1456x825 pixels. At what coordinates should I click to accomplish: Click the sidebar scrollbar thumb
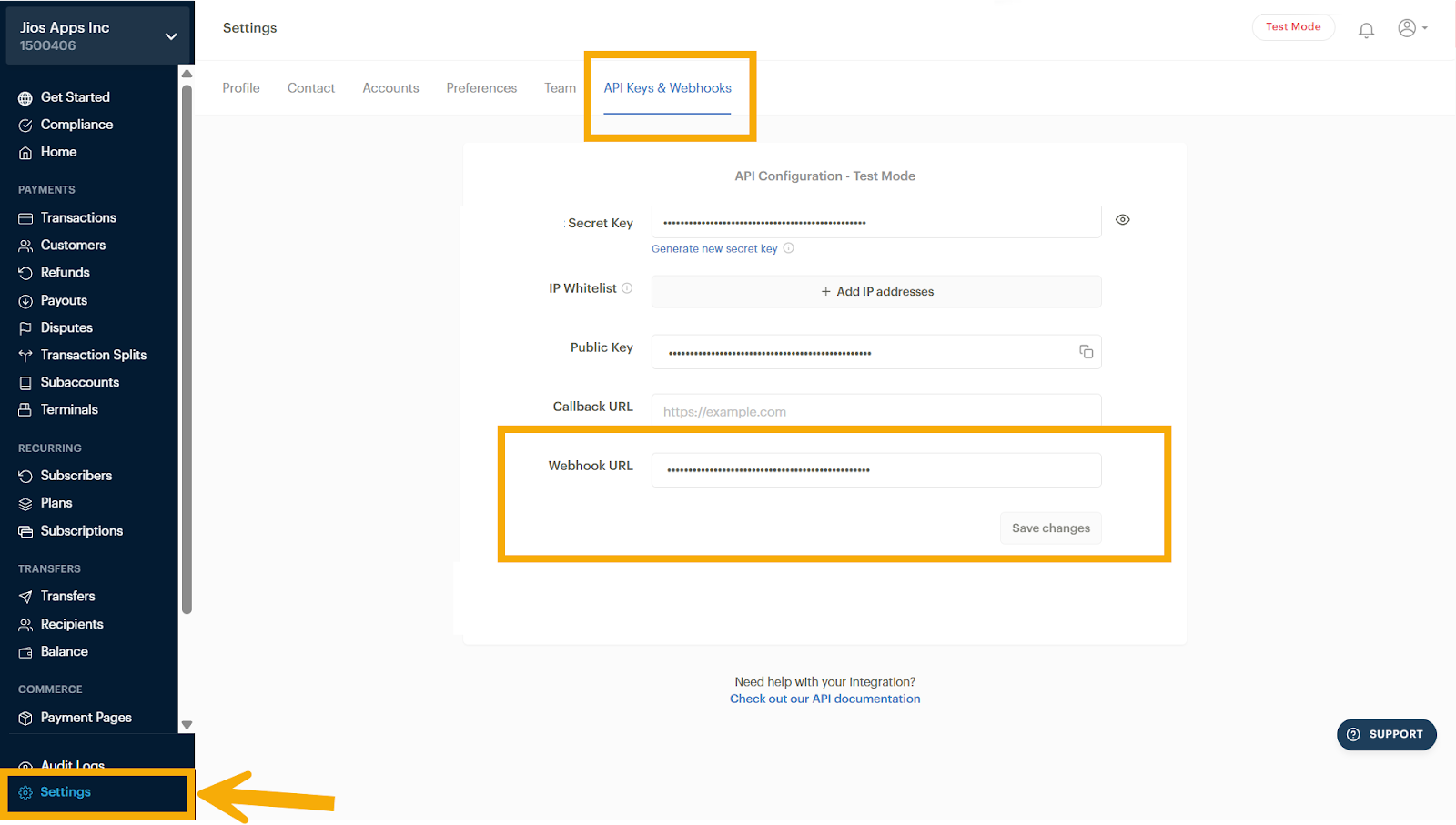point(187,349)
